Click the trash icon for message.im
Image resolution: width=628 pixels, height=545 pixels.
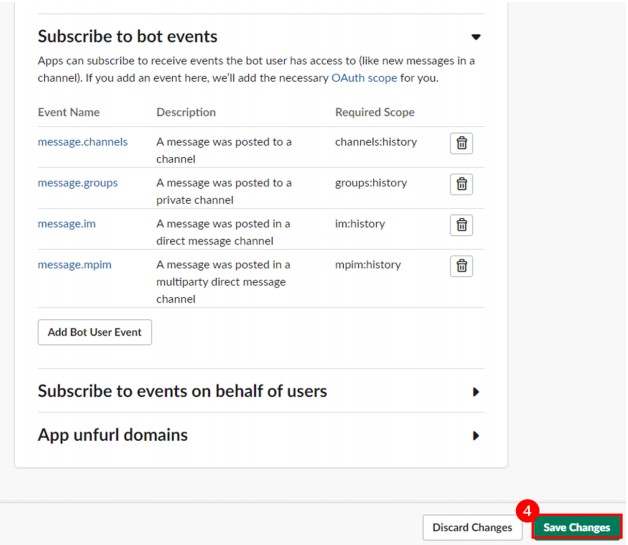[461, 225]
